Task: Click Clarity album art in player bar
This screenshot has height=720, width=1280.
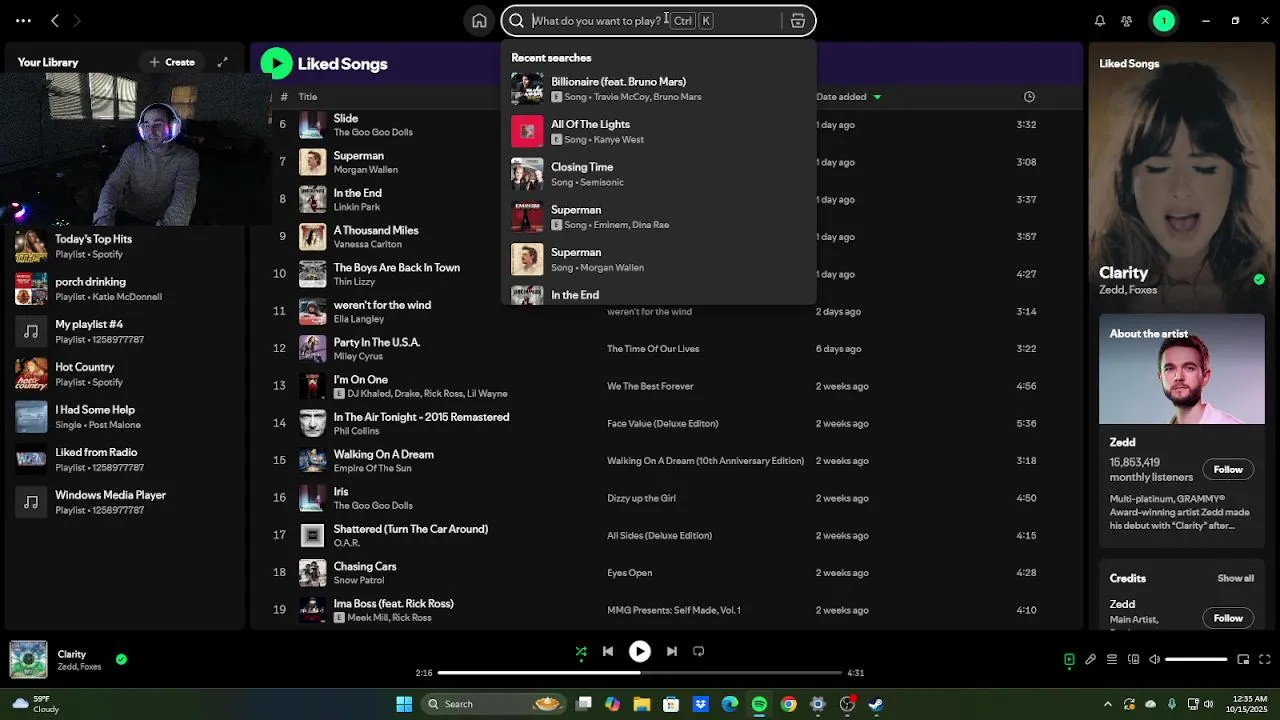Action: click(x=28, y=659)
